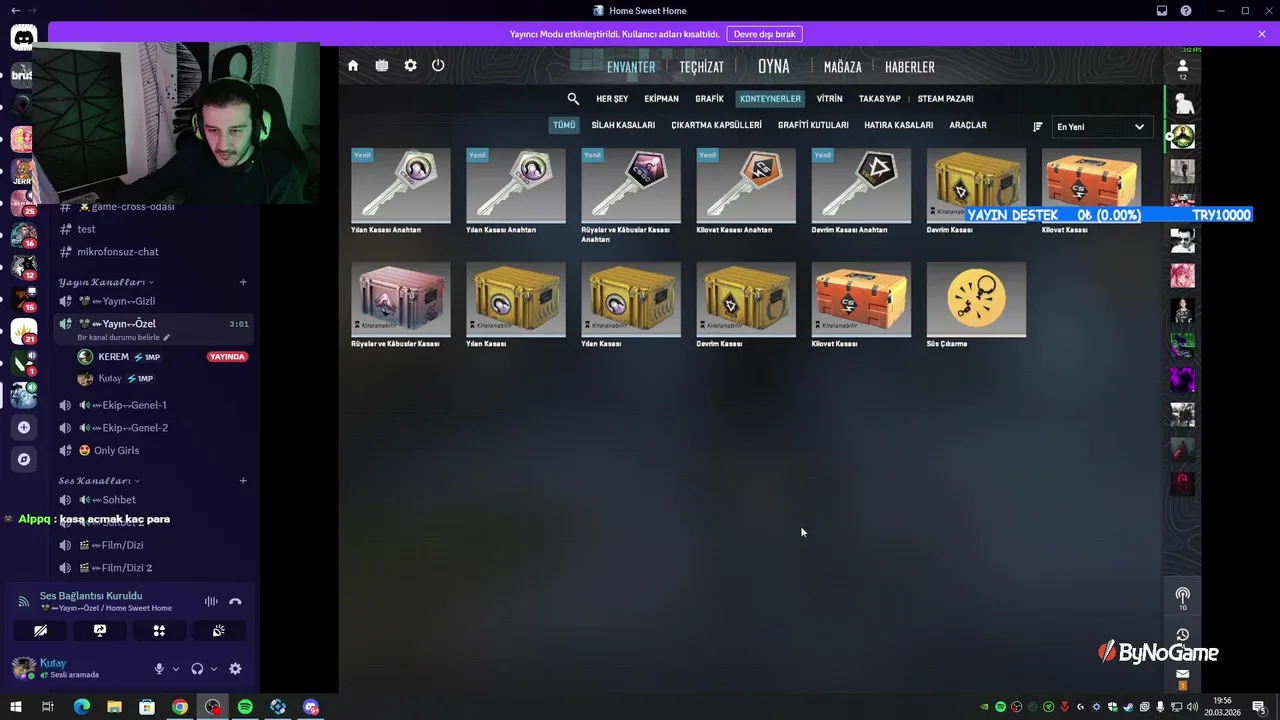Select the GRAFİK inventory filter

click(709, 99)
